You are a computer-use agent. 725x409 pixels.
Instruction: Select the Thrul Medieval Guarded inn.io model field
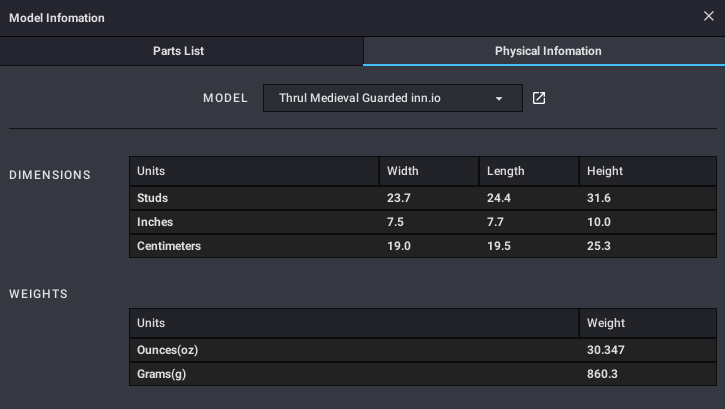tap(380, 99)
